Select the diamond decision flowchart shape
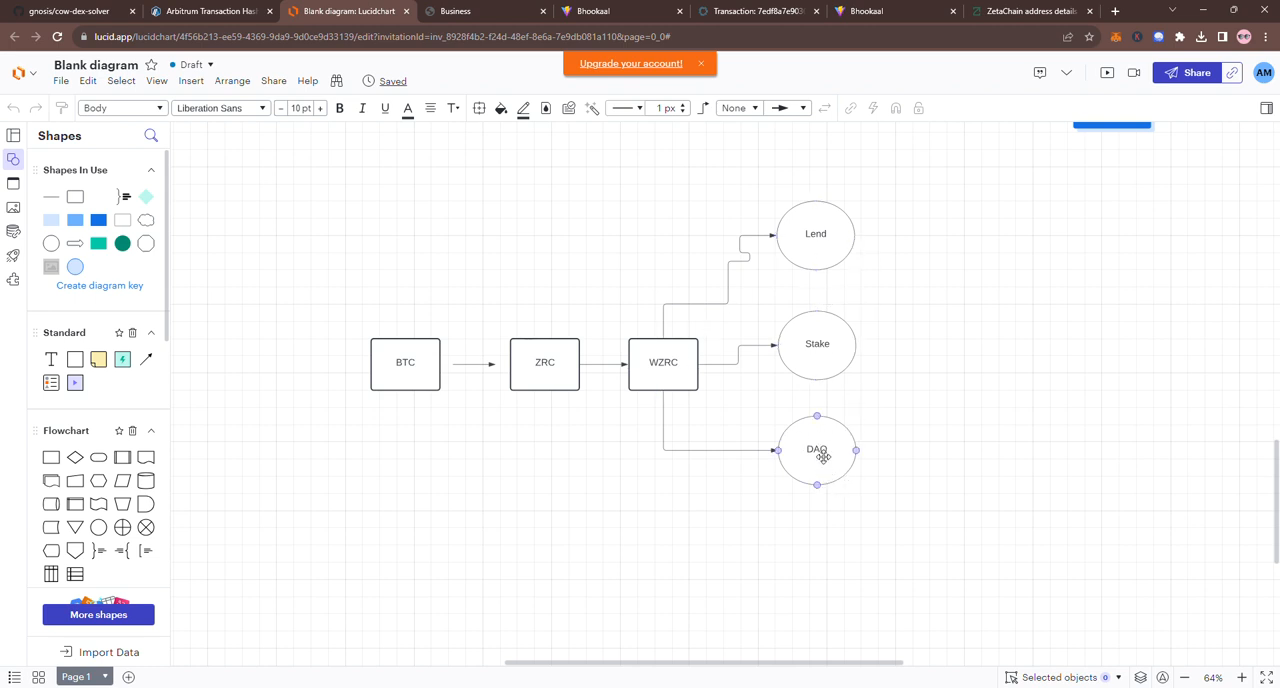The image size is (1280, 688). point(75,457)
